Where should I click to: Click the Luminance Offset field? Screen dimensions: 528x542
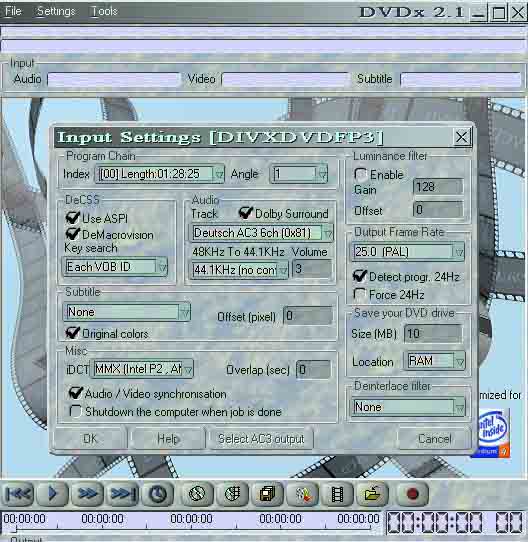(x=438, y=210)
